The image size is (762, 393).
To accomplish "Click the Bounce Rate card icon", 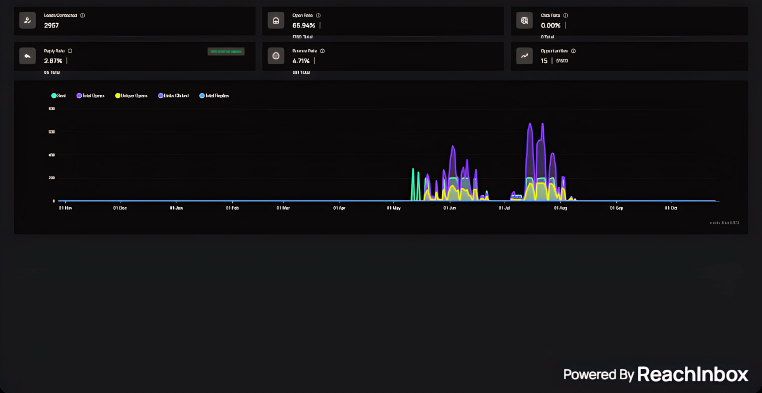I will 276,56.
